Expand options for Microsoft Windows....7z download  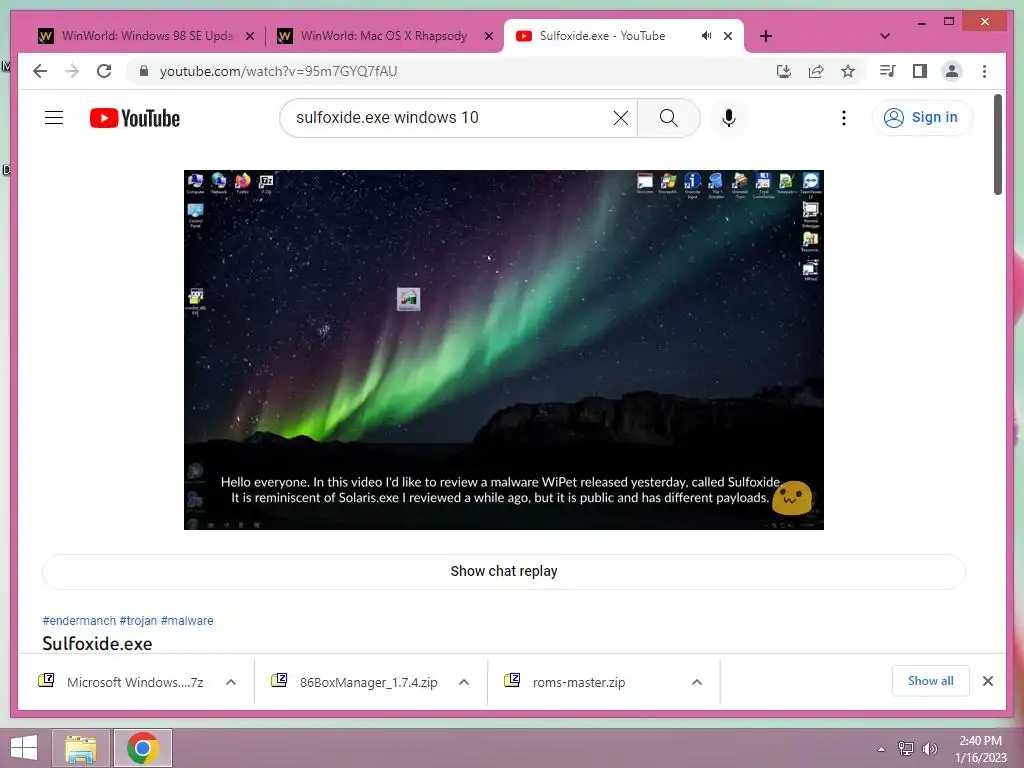click(231, 682)
